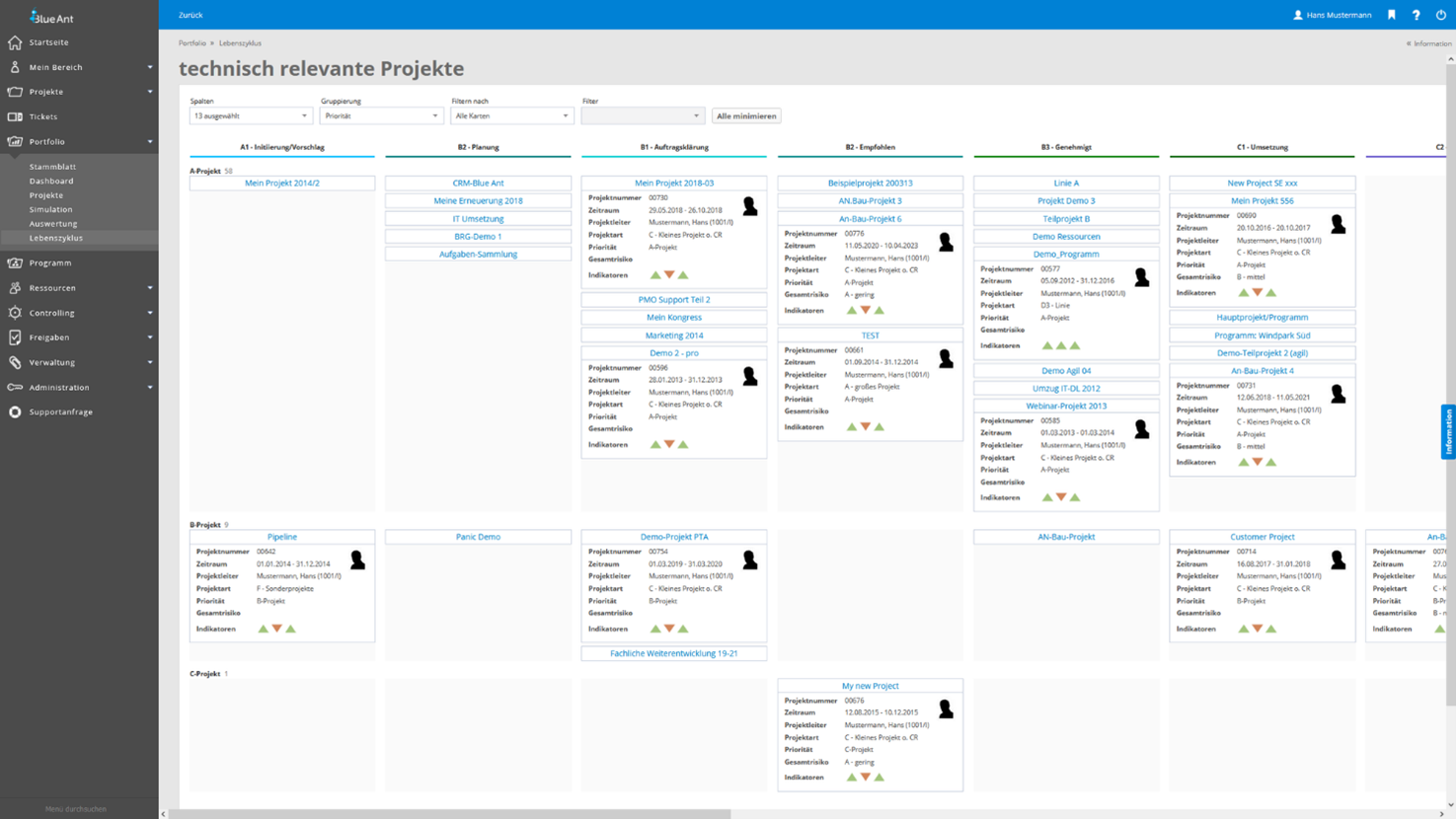Select Dashboard in Portfolio submenu
Screen dimensions: 1456x819
click(51, 181)
